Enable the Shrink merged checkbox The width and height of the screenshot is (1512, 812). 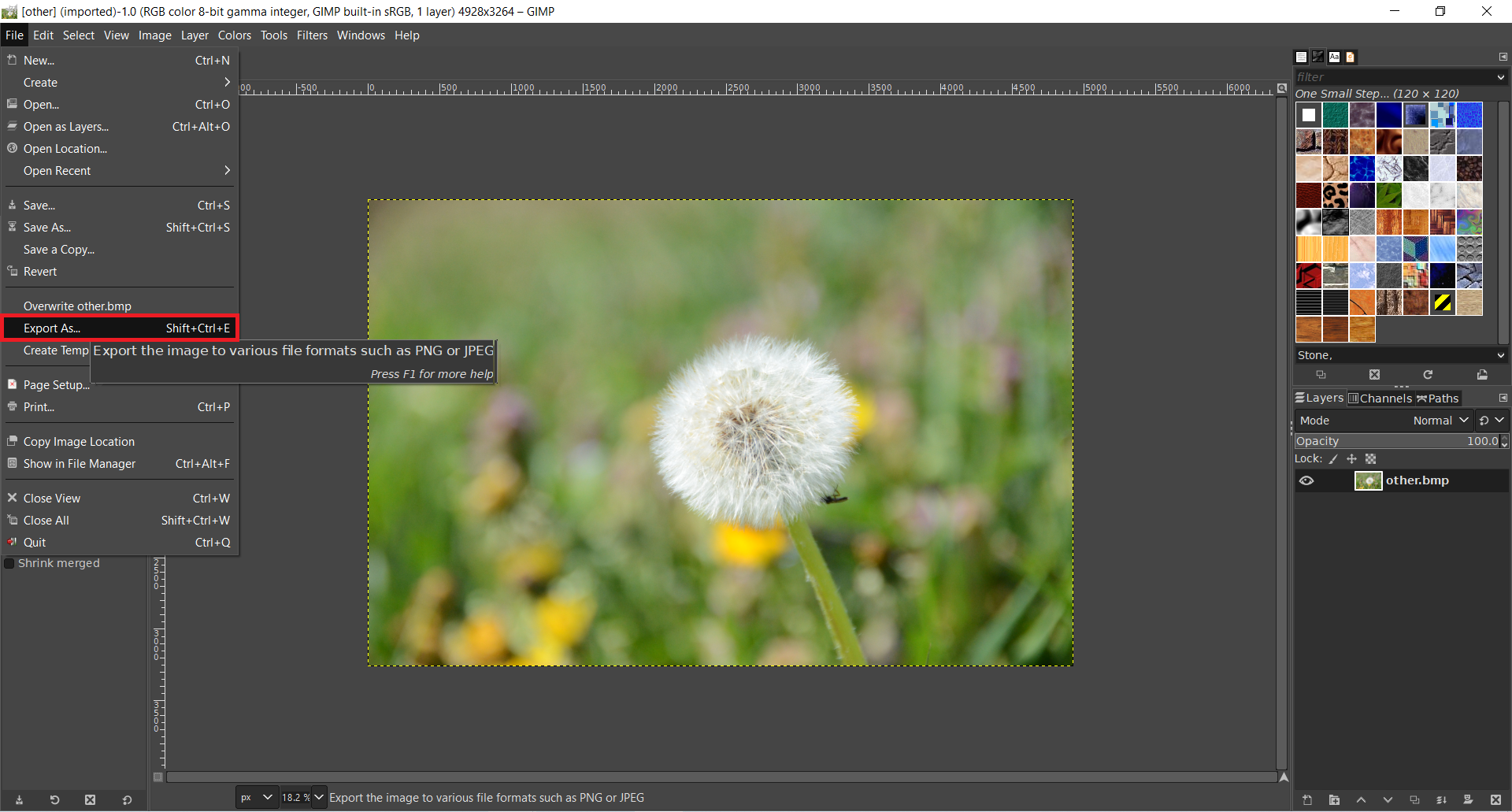[x=10, y=563]
